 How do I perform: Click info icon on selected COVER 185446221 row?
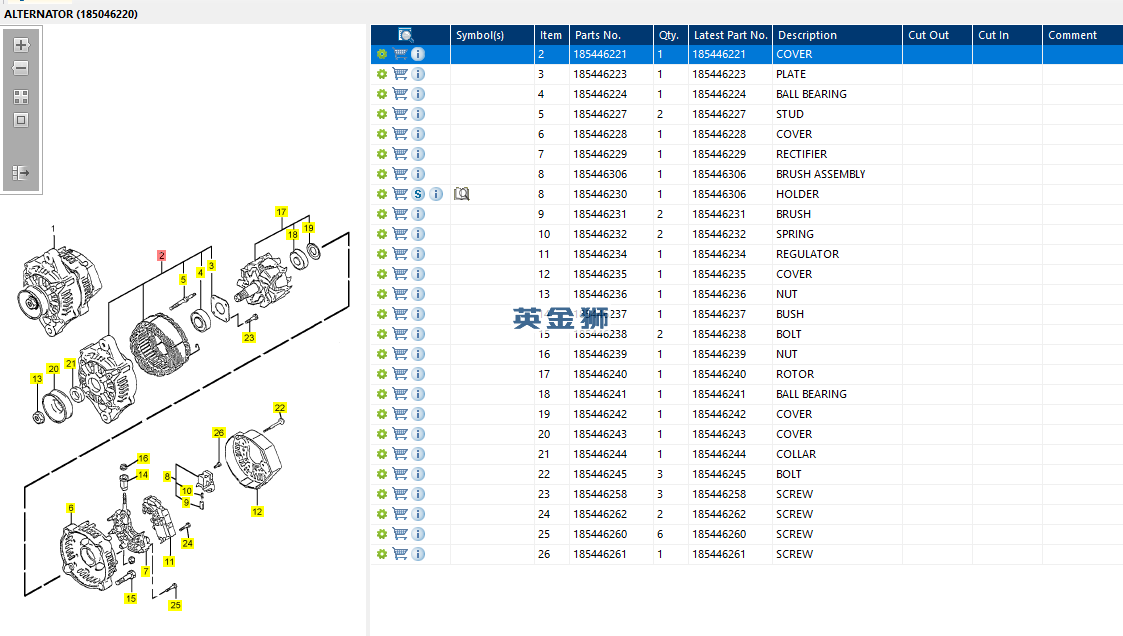coord(418,54)
